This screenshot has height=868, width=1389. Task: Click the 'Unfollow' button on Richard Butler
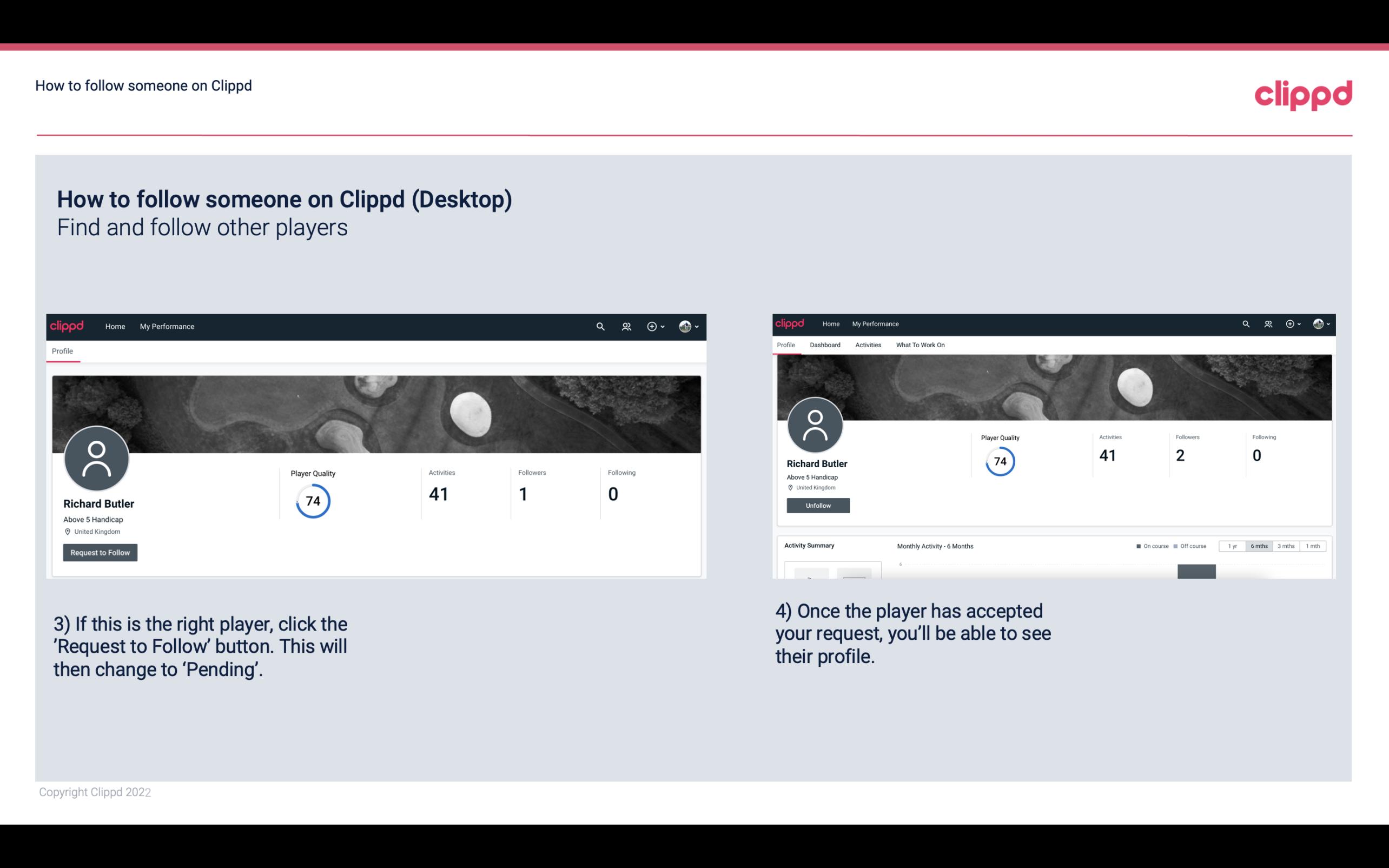pos(817,505)
